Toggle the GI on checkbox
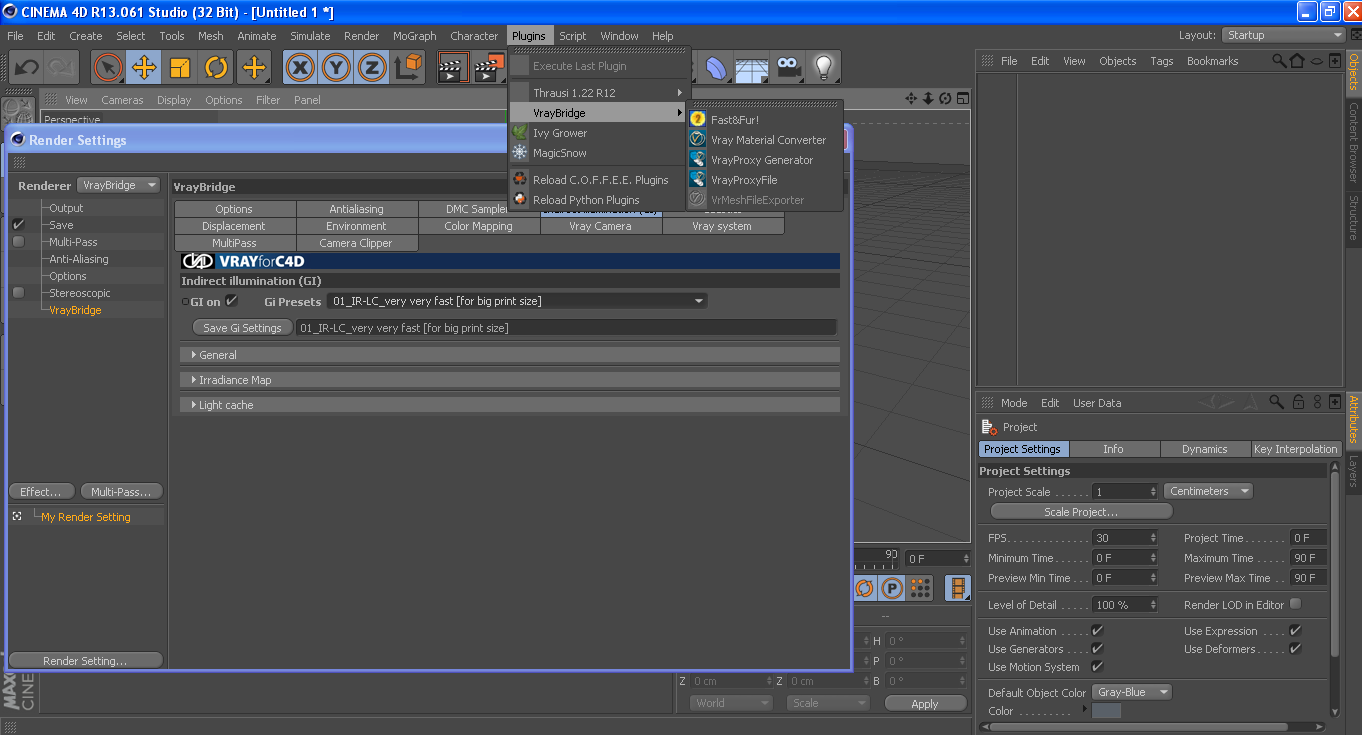The width and height of the screenshot is (1362, 735). tap(232, 301)
